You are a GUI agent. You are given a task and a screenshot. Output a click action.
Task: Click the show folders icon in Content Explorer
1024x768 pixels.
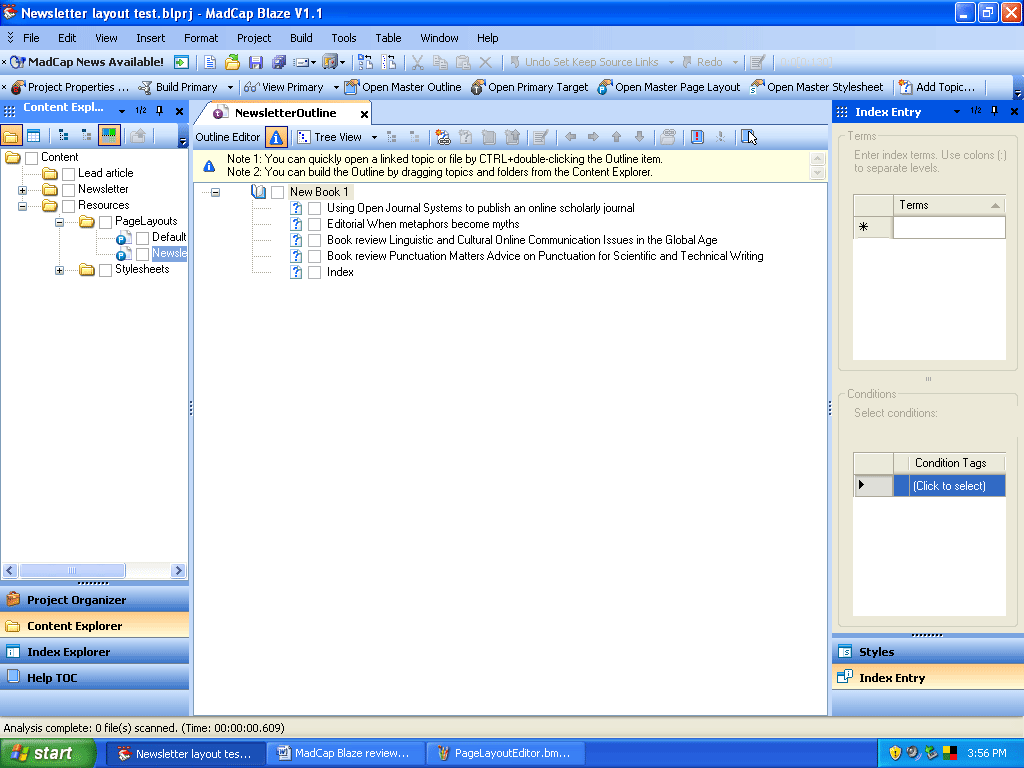tap(11, 136)
